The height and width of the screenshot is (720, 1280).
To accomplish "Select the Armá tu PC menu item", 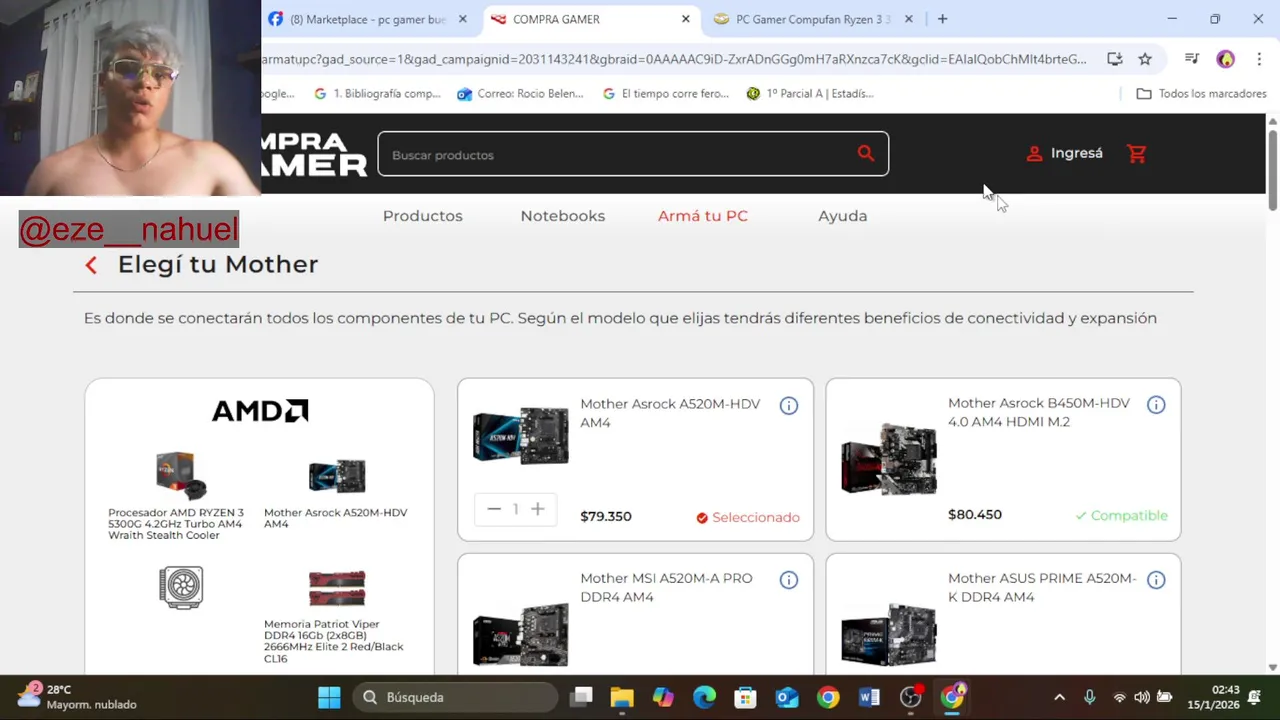I will tap(703, 216).
